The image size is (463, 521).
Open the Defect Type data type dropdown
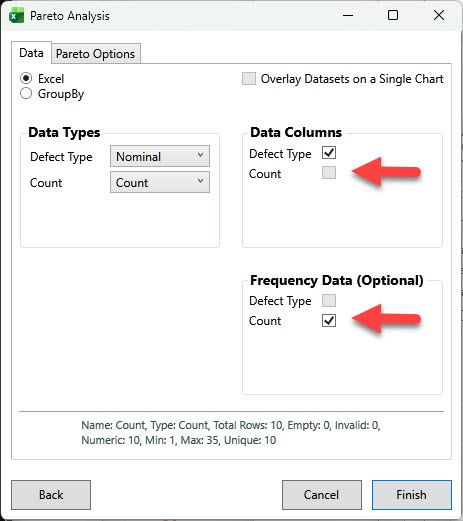(x=160, y=156)
